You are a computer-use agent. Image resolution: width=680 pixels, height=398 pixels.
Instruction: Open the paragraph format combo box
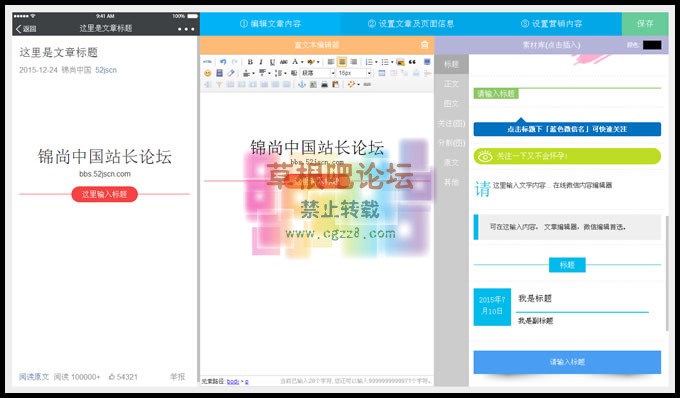pyautogui.click(x=318, y=73)
